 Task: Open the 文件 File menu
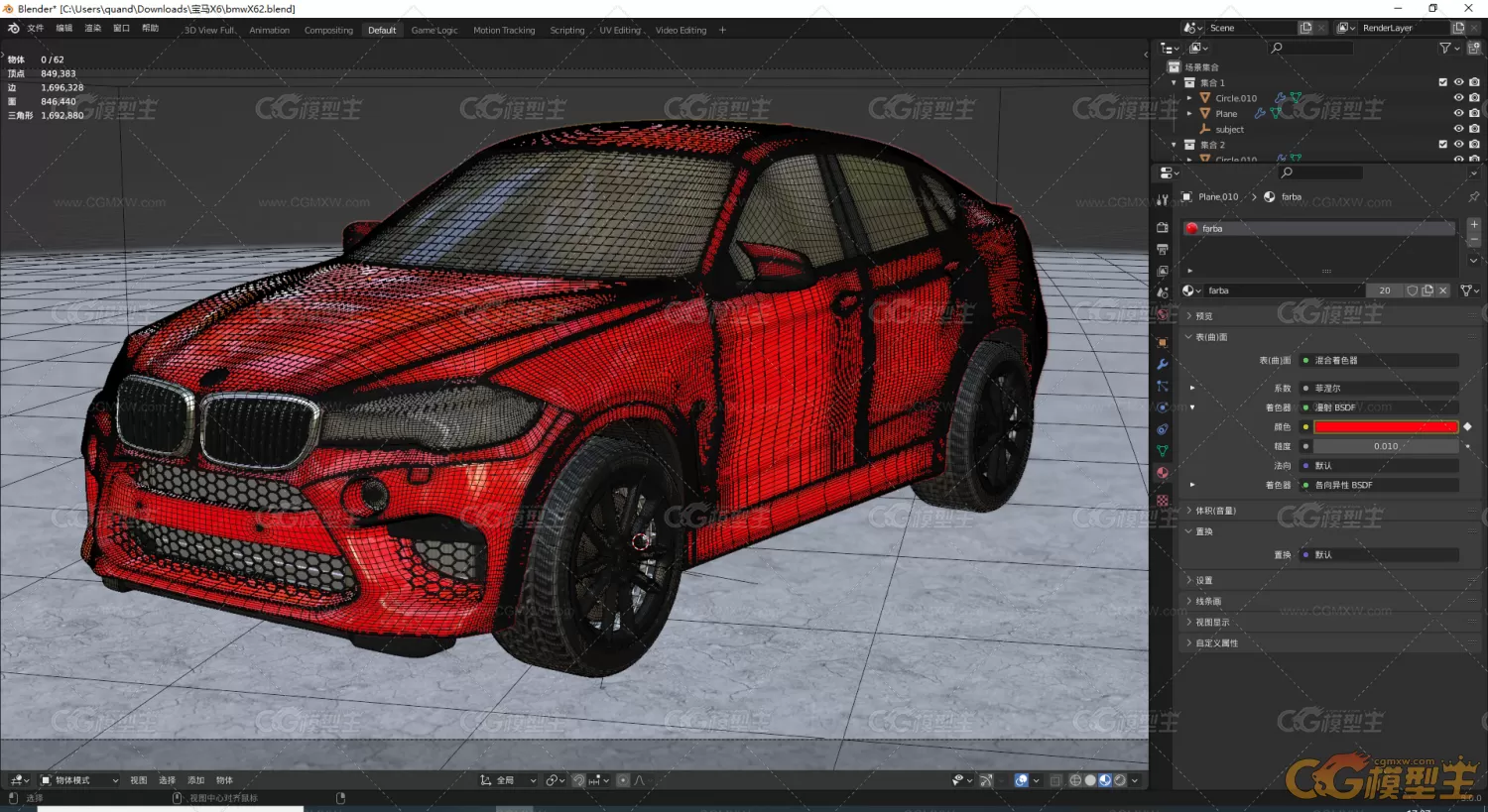(36, 28)
